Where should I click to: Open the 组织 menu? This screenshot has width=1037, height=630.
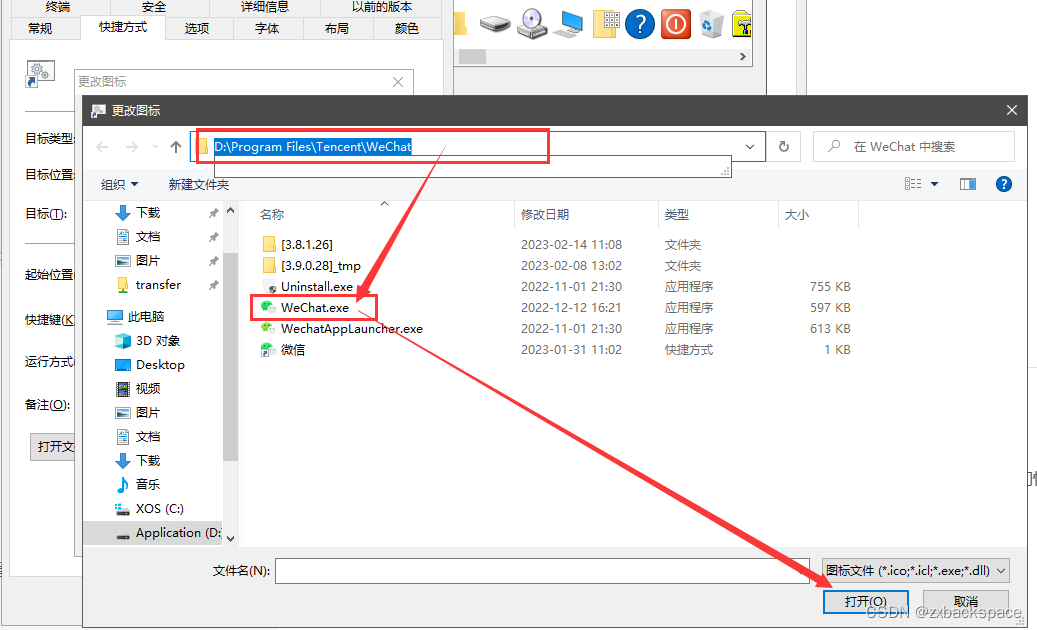point(119,184)
